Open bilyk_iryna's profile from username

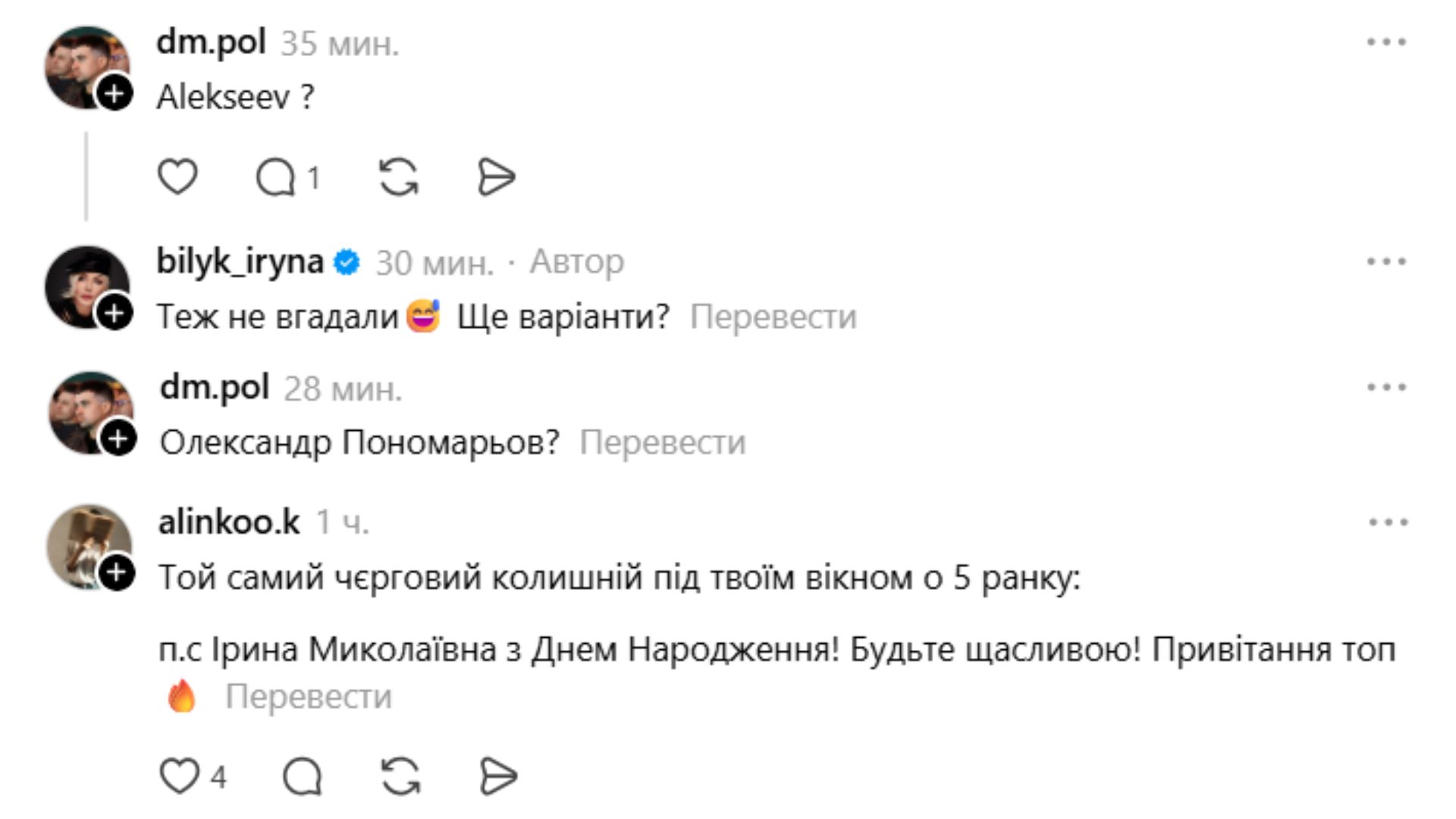pos(240,262)
